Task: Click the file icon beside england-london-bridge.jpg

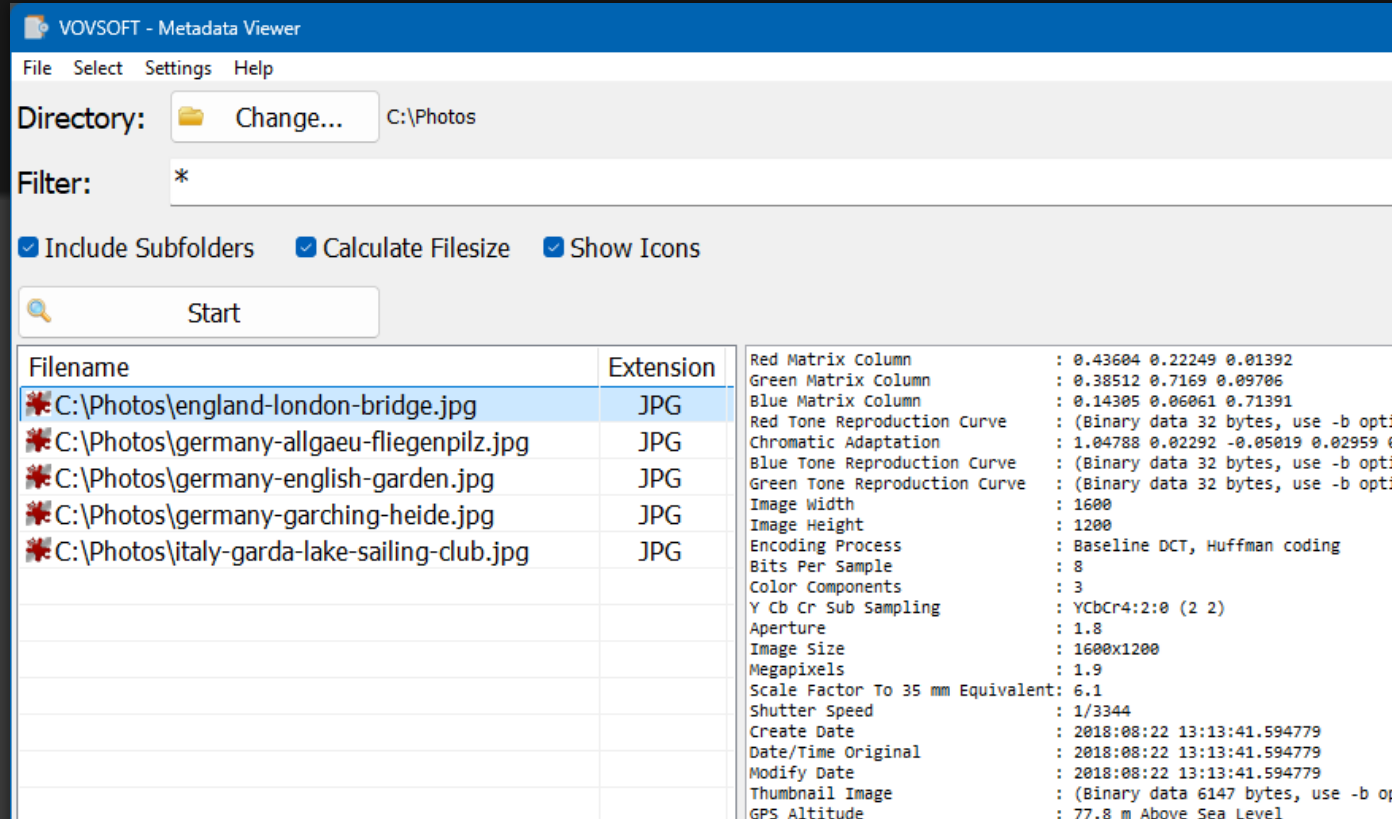Action: tap(37, 404)
